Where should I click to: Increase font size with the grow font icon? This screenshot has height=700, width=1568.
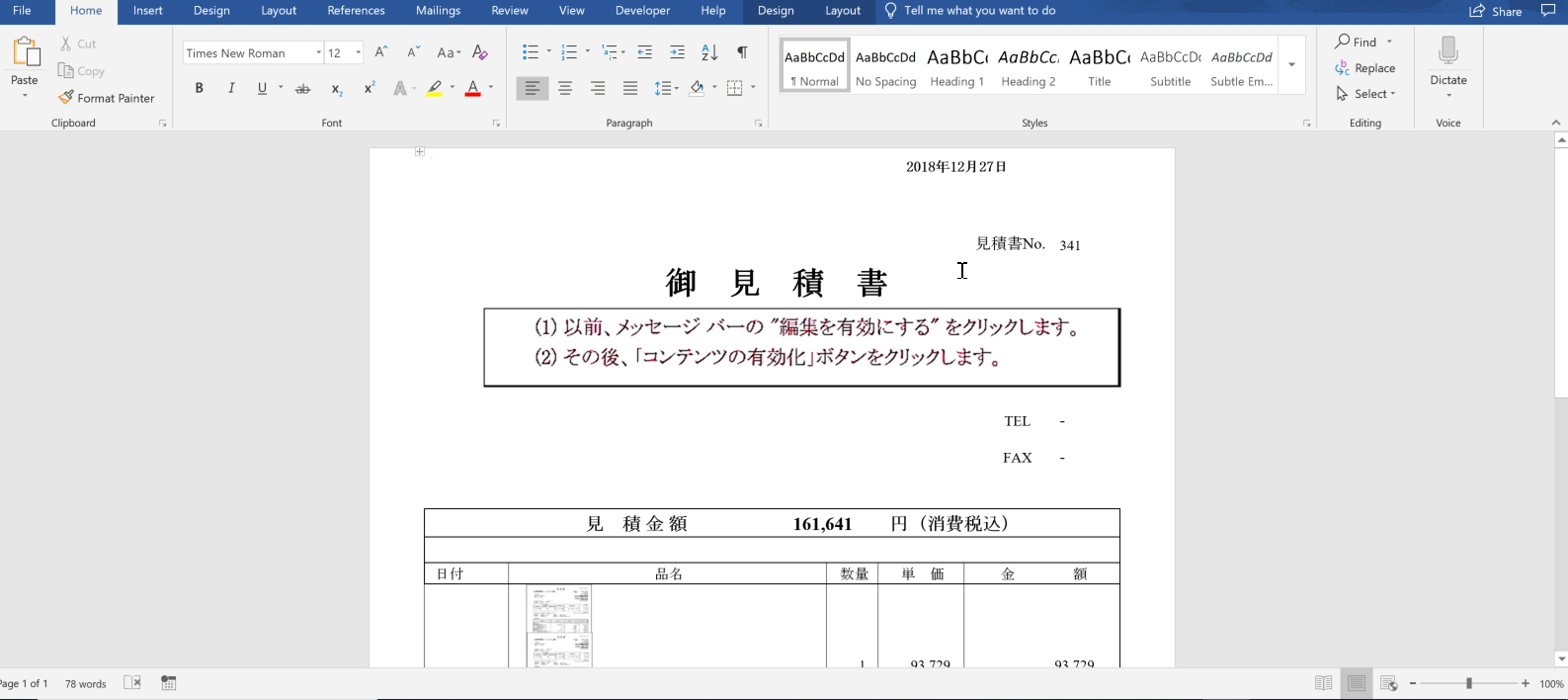point(381,52)
